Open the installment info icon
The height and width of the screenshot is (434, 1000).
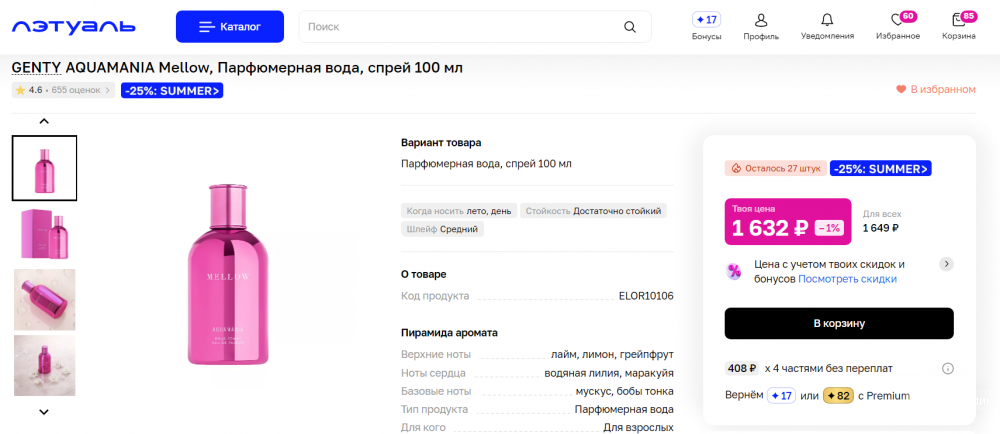click(948, 368)
